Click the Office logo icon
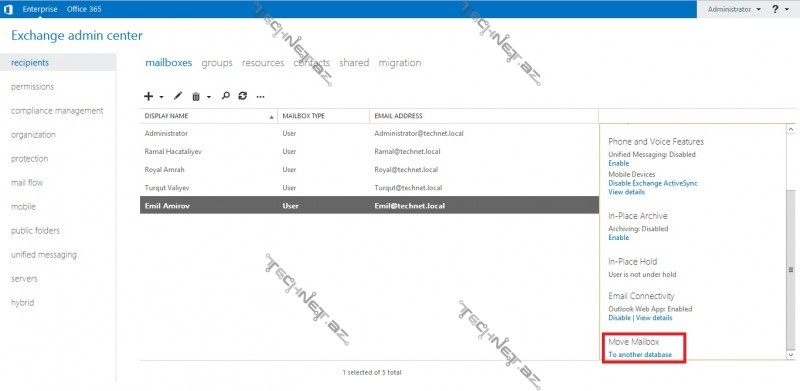The image size is (800, 391). (8, 9)
